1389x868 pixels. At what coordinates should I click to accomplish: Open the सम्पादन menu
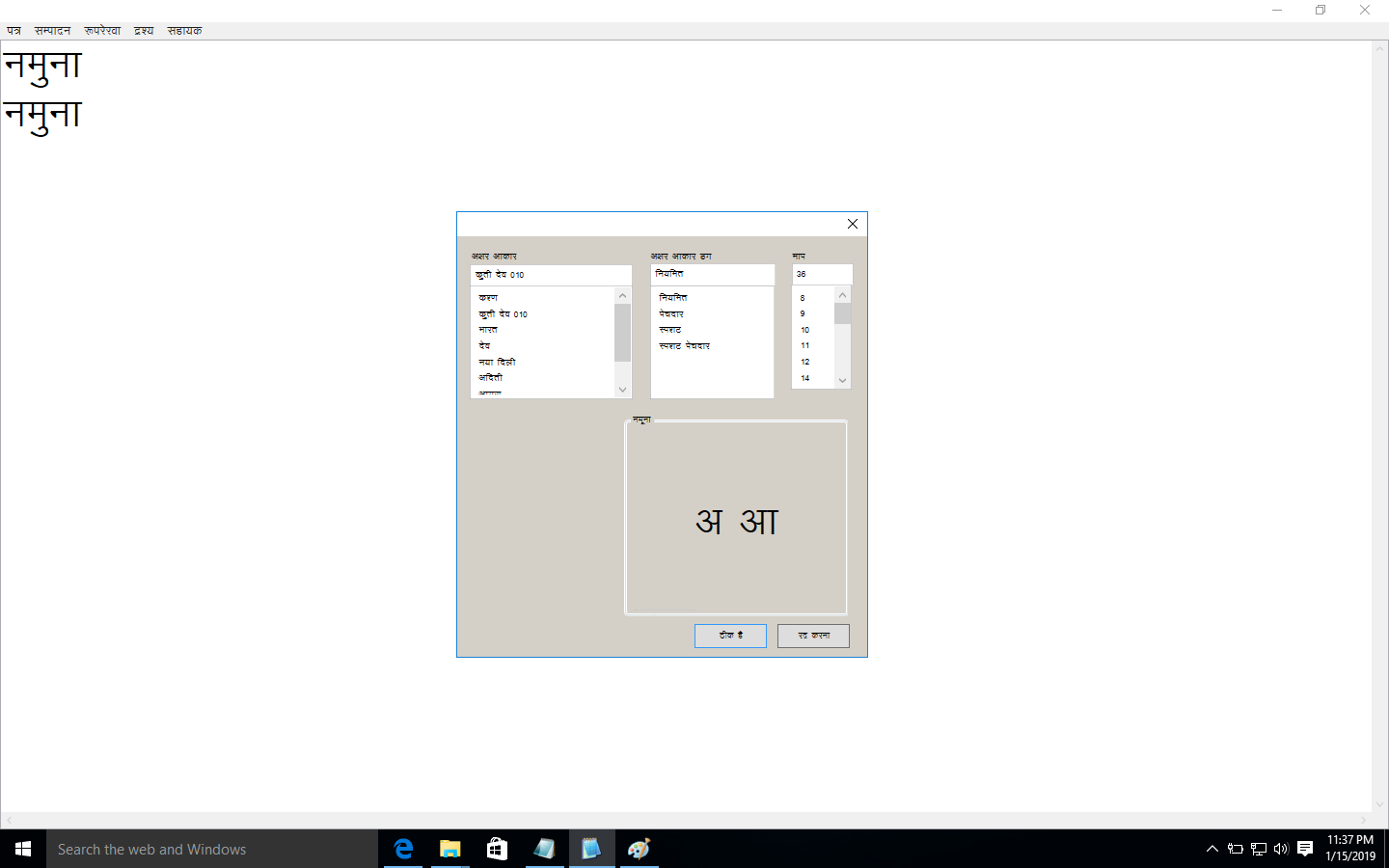tap(53, 31)
